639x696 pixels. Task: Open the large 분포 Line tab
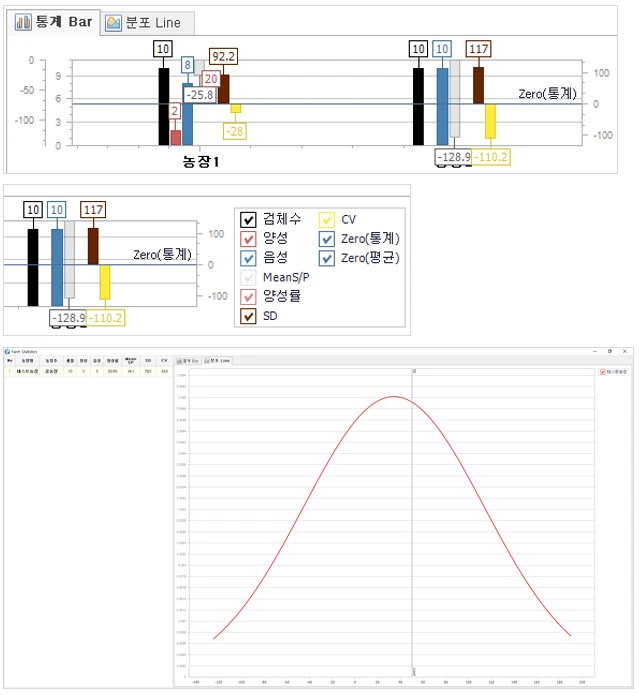[x=147, y=23]
